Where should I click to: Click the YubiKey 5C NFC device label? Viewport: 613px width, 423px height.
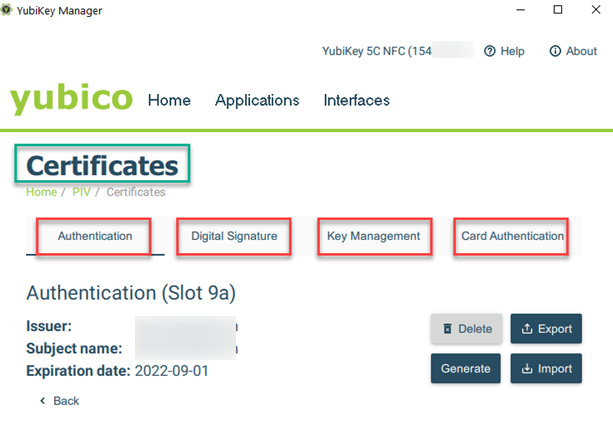point(397,51)
